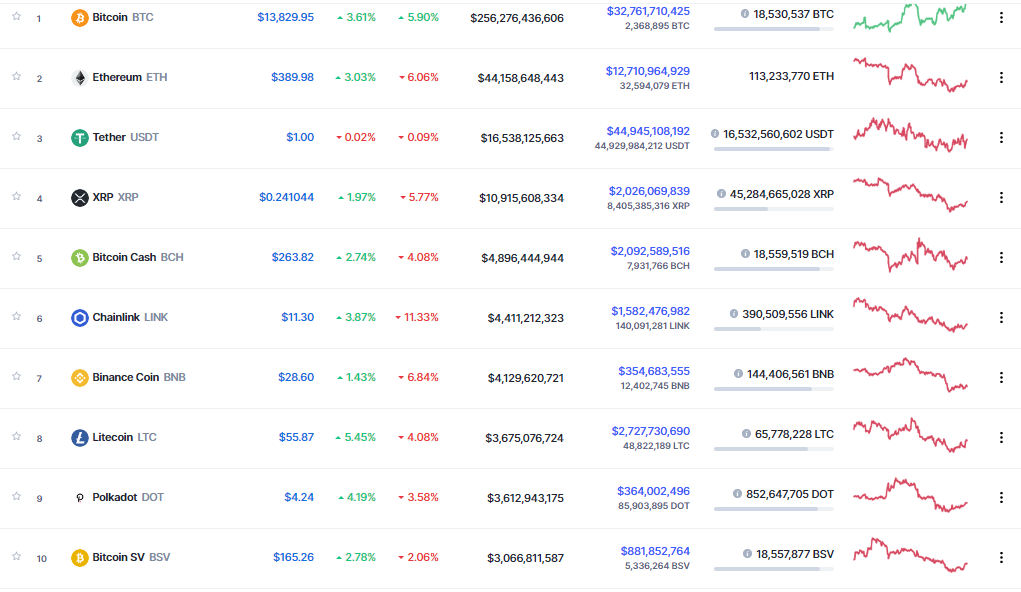Image resolution: width=1021 pixels, height=592 pixels.
Task: Open Tether row's three-dot menu
Action: 1001,137
